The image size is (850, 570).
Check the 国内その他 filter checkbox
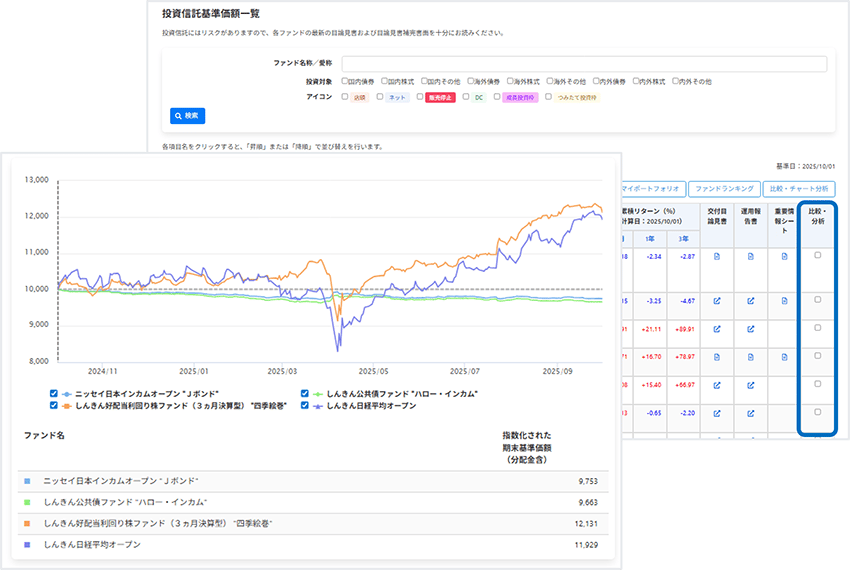424,81
